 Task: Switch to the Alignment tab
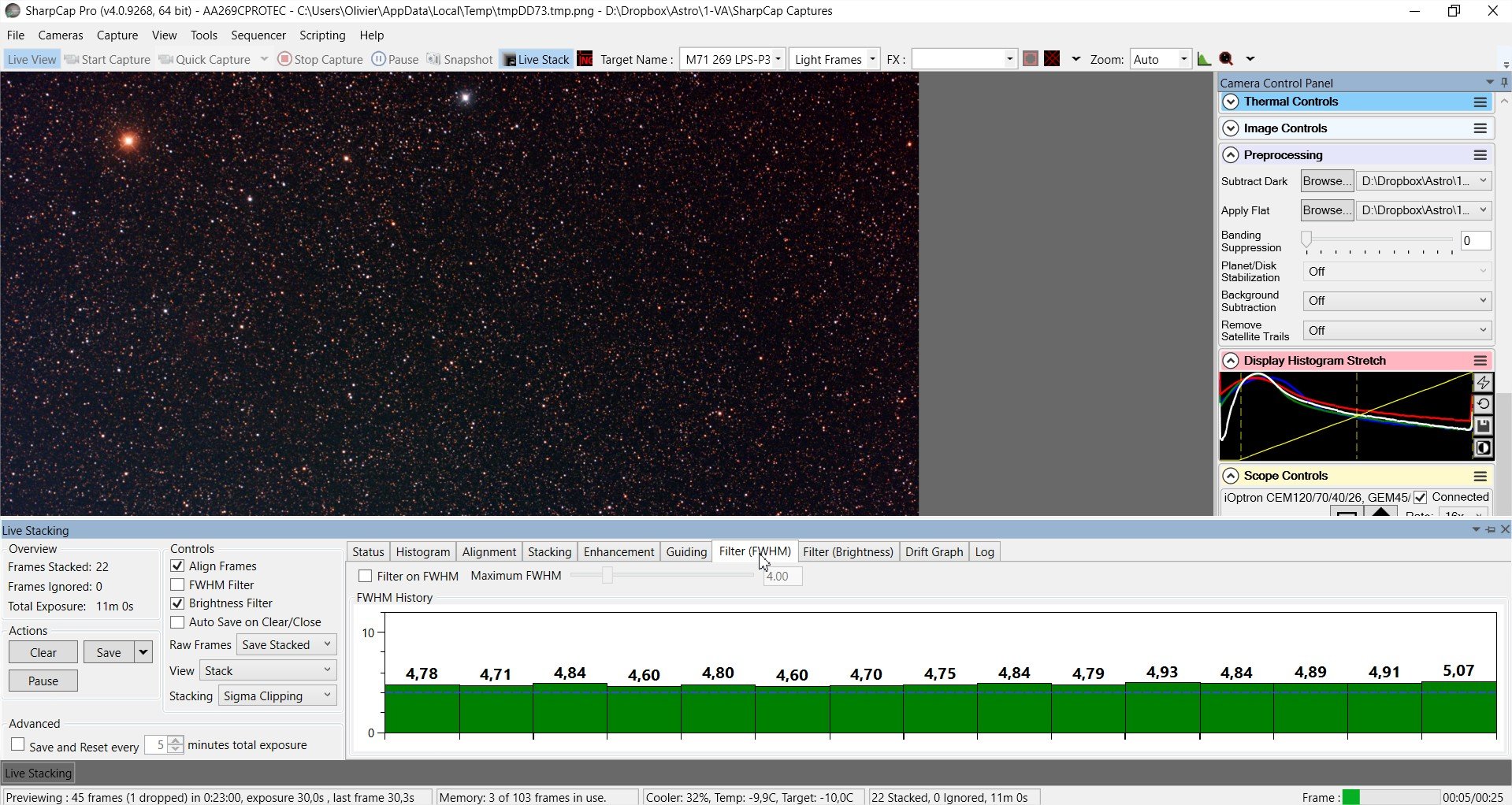(489, 551)
